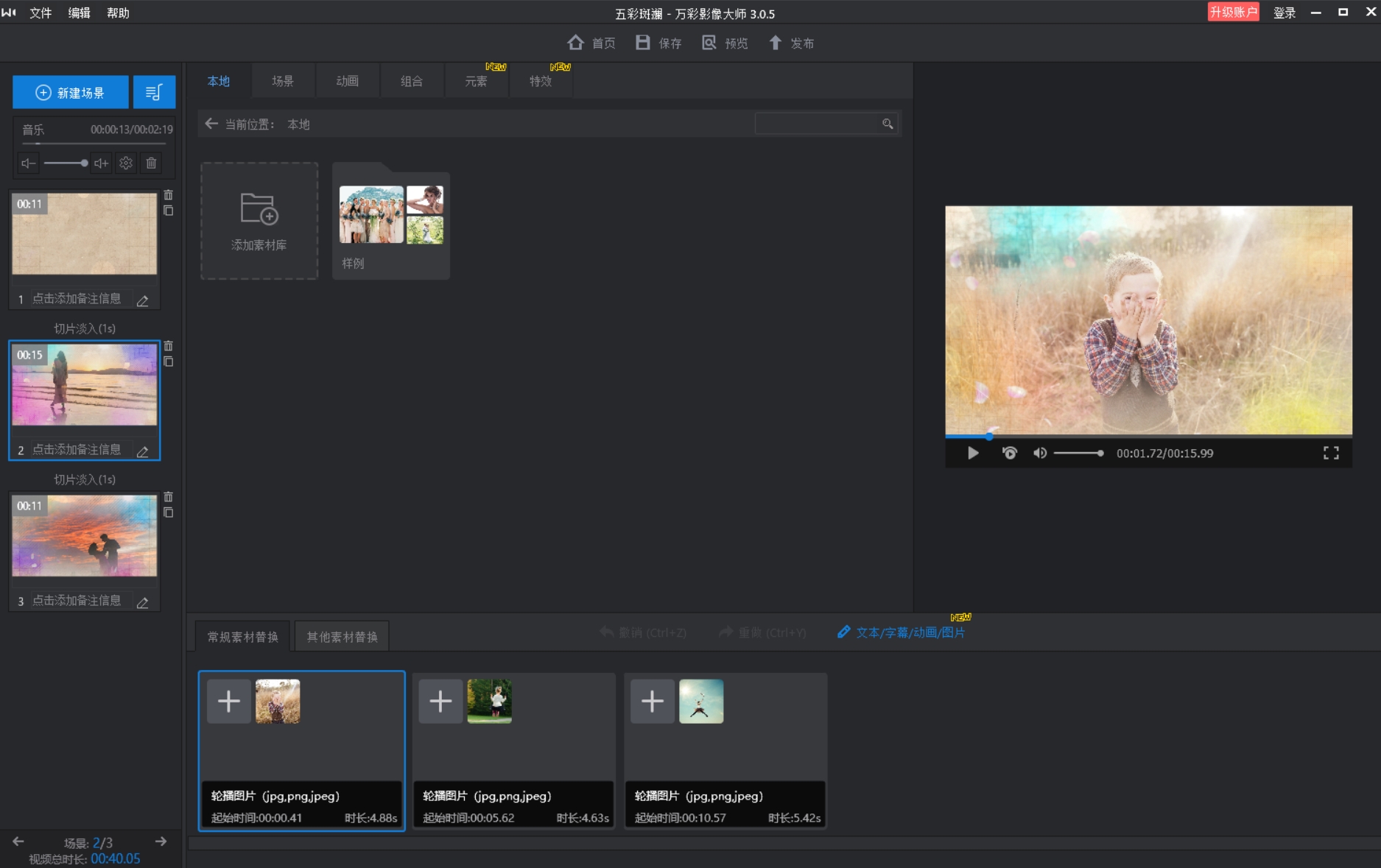Image resolution: width=1381 pixels, height=868 pixels.
Task: Select jumping person thumbnail in third slot
Action: 701,701
